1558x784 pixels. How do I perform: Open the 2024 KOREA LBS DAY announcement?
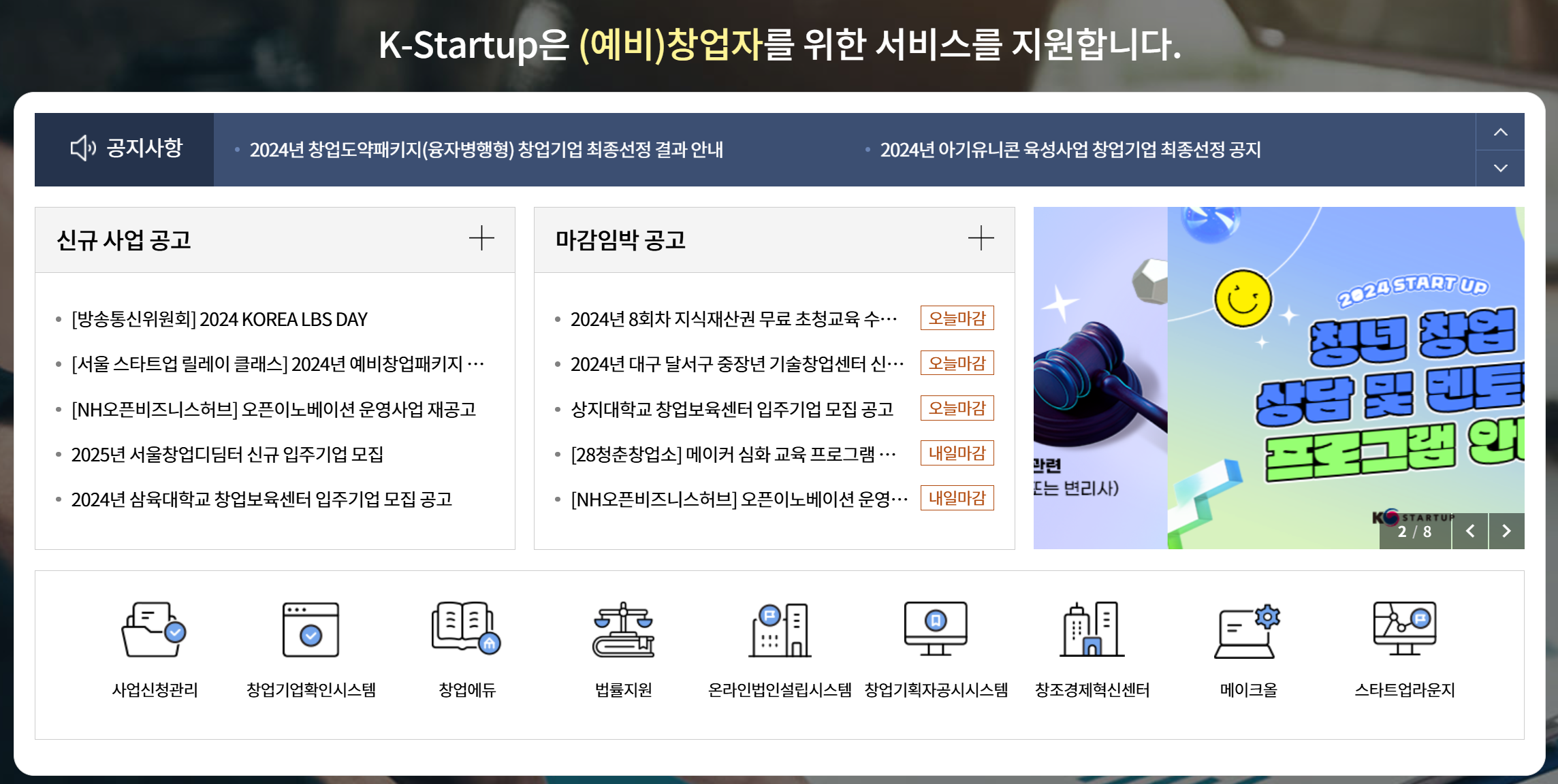point(219,319)
